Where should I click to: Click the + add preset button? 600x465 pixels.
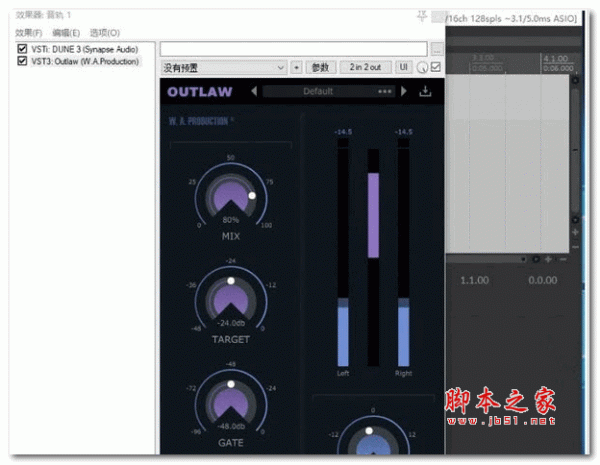coord(296,67)
